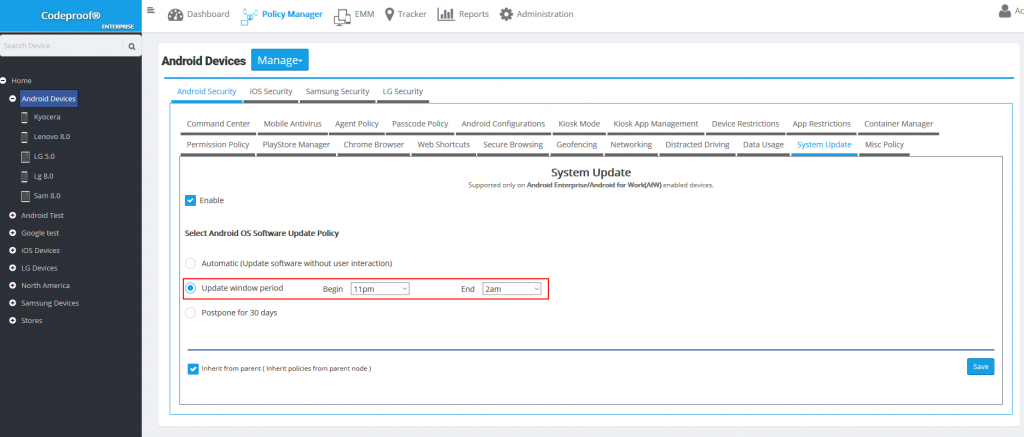Switch to the LG Security tab
The height and width of the screenshot is (437, 1024).
(403, 92)
